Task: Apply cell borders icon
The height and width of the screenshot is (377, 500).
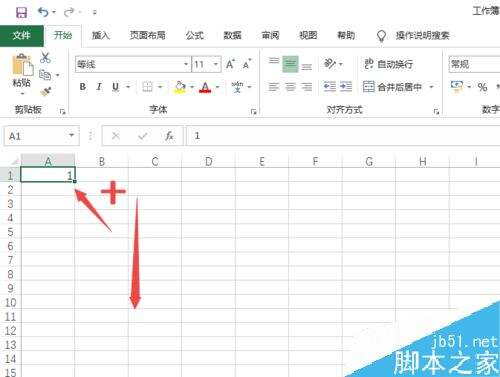Action: 147,87
